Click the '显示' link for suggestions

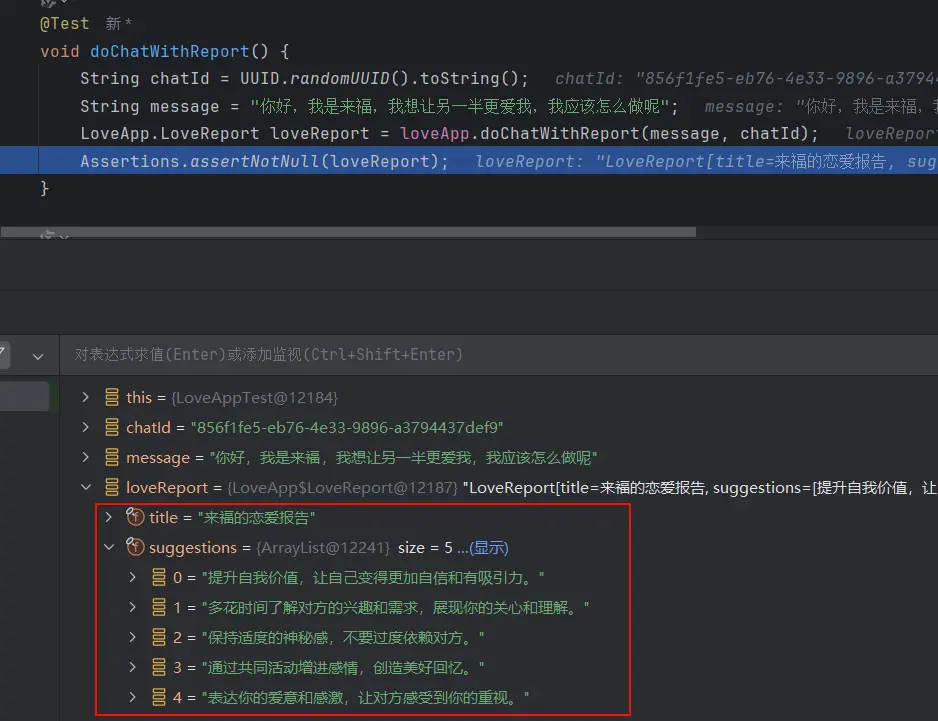488,547
